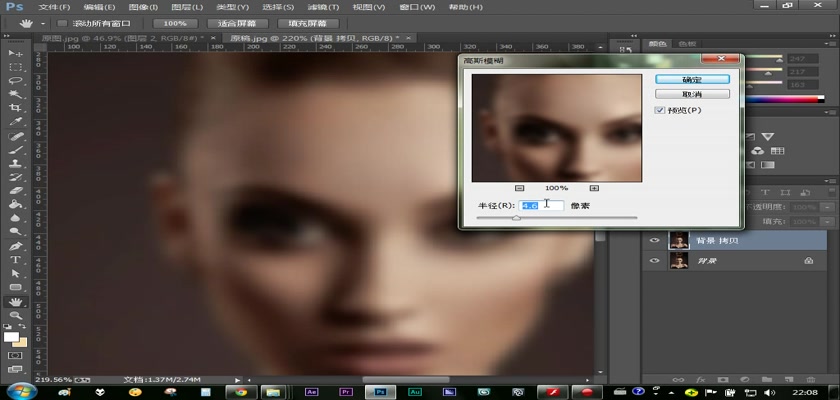Click the 适合屏幕 button
The image size is (840, 400).
[x=236, y=24]
